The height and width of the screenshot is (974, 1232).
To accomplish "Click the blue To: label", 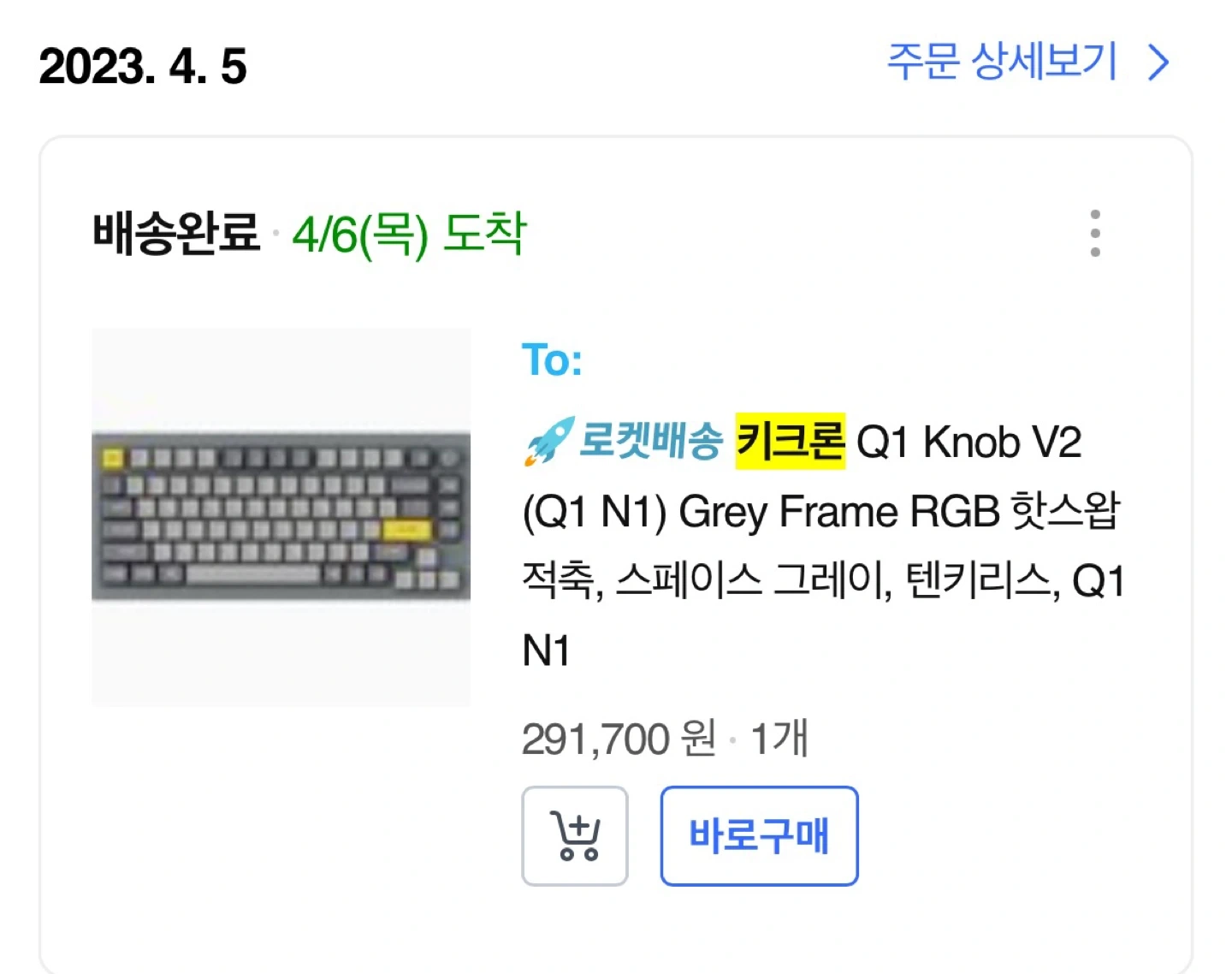I will point(552,360).
